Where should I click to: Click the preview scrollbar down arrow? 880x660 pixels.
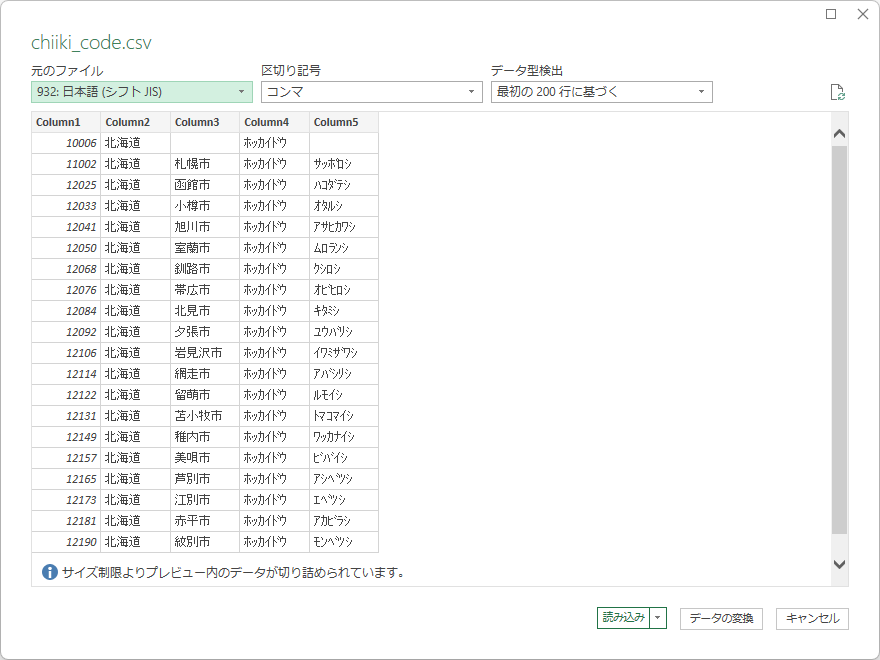[839, 563]
